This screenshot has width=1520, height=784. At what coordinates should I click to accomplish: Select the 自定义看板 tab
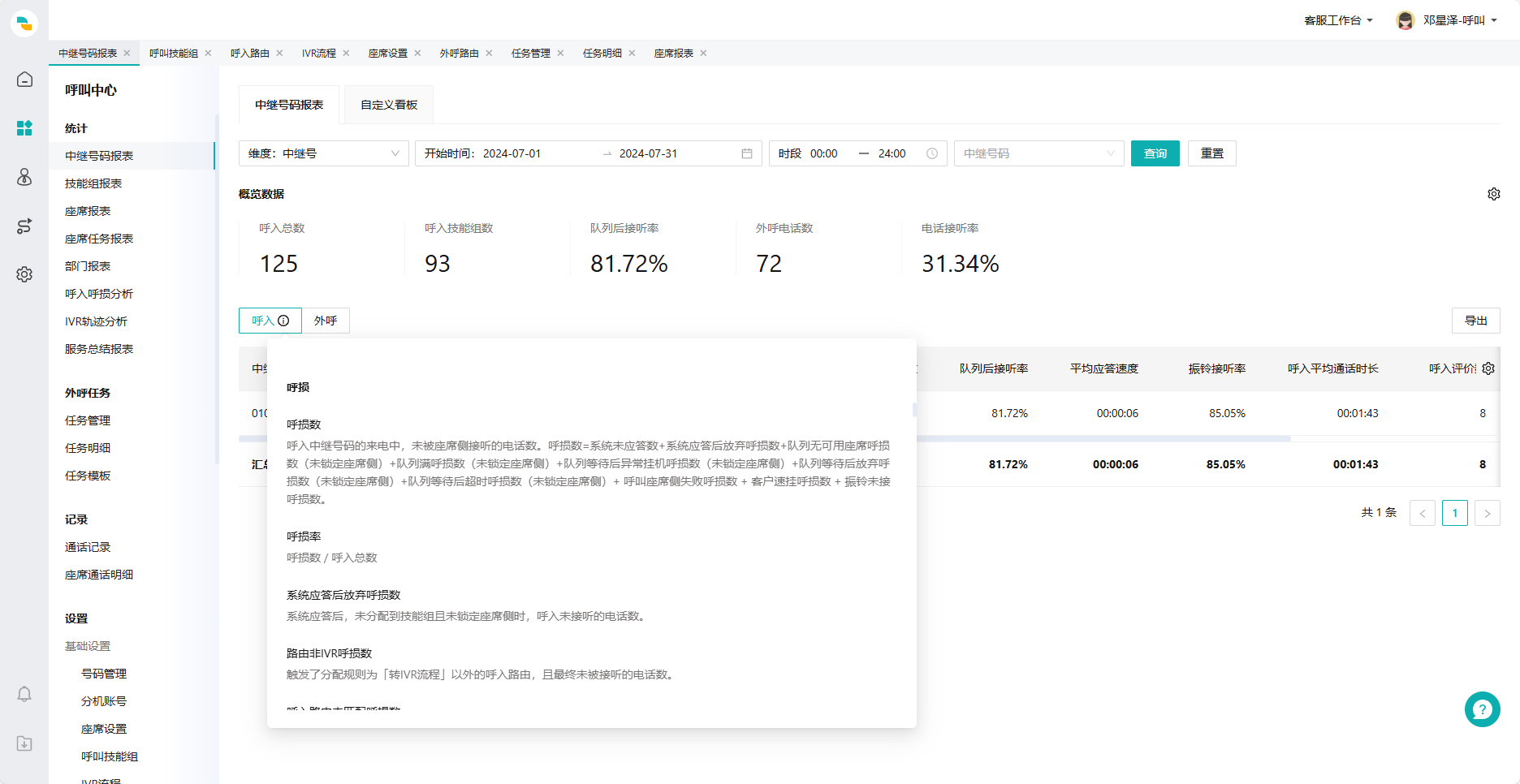pos(389,105)
